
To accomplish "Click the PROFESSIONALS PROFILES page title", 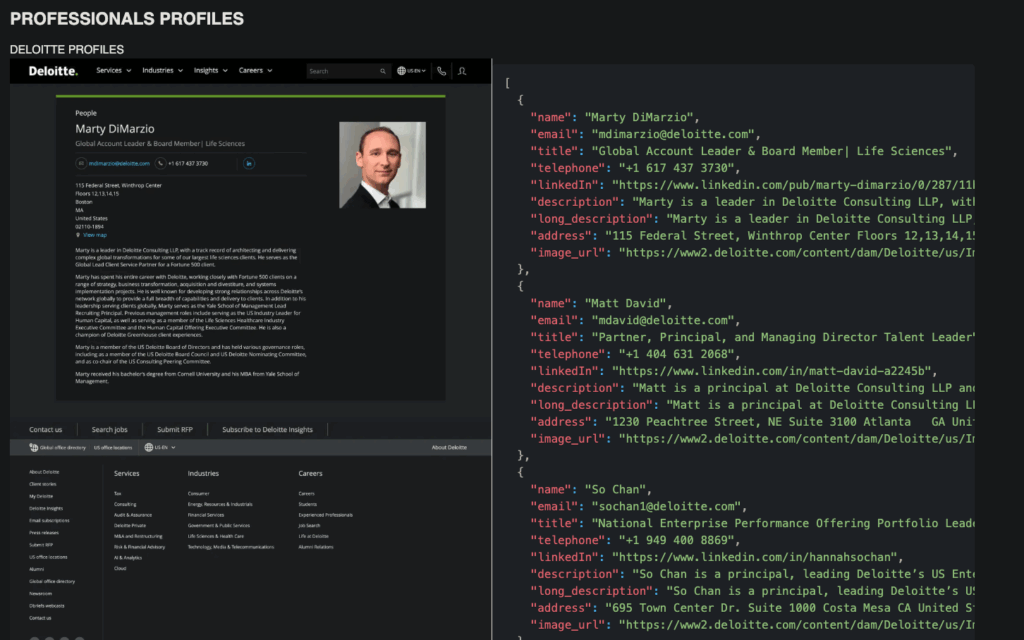I will [x=127, y=18].
